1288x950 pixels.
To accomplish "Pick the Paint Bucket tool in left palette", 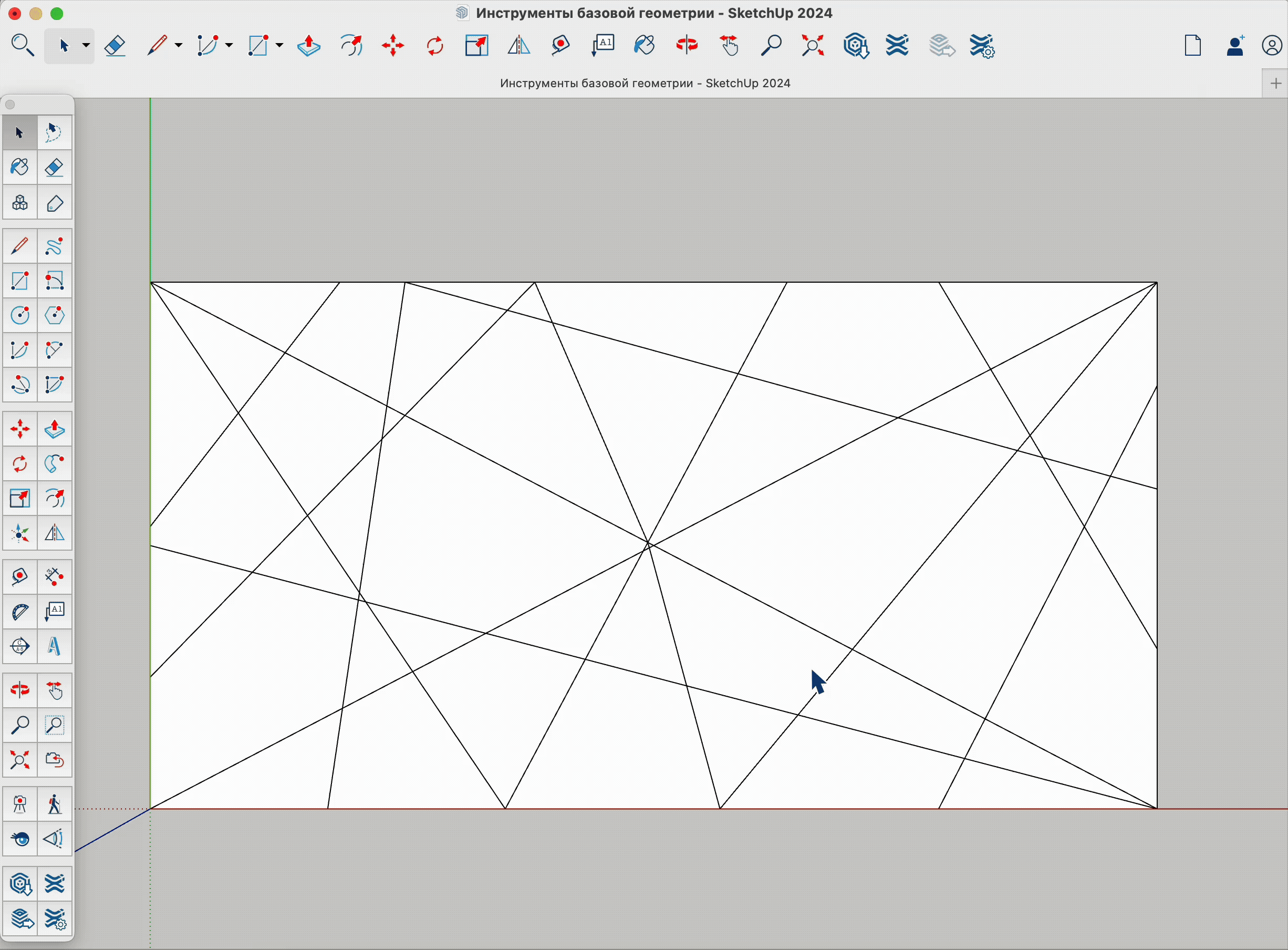I will coord(19,167).
